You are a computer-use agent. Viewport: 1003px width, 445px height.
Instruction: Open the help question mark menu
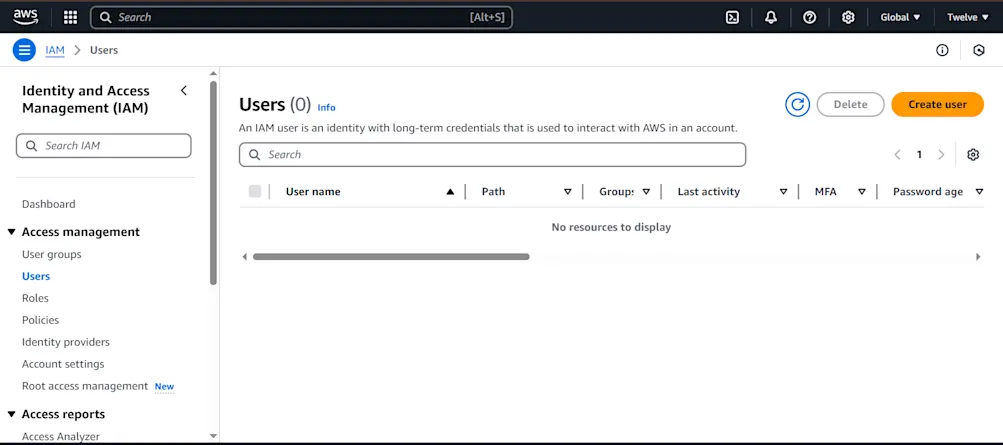point(809,17)
